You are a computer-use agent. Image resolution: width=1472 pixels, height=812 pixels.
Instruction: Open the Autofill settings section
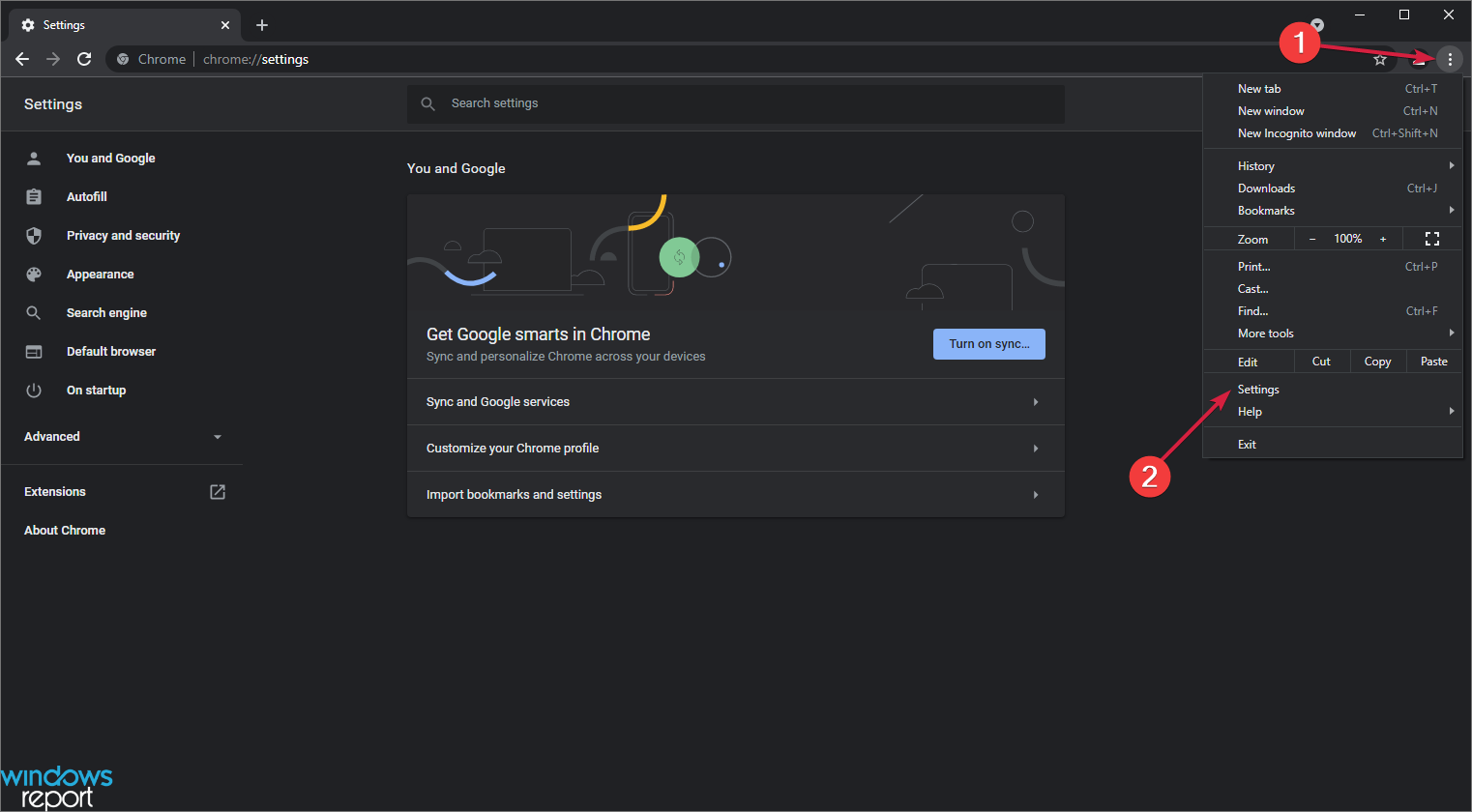click(87, 197)
